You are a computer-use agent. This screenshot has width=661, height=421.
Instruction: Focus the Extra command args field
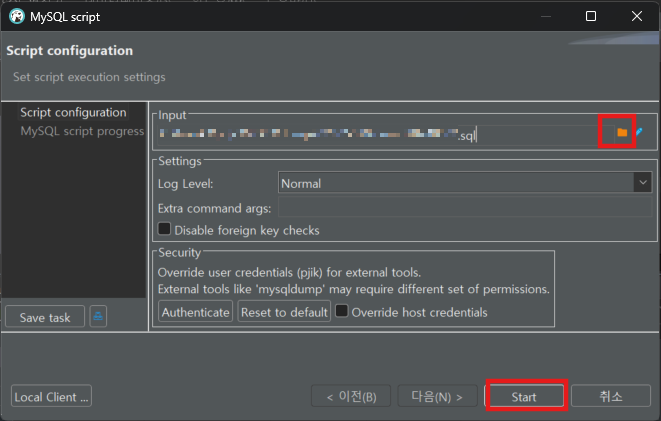[465, 207]
